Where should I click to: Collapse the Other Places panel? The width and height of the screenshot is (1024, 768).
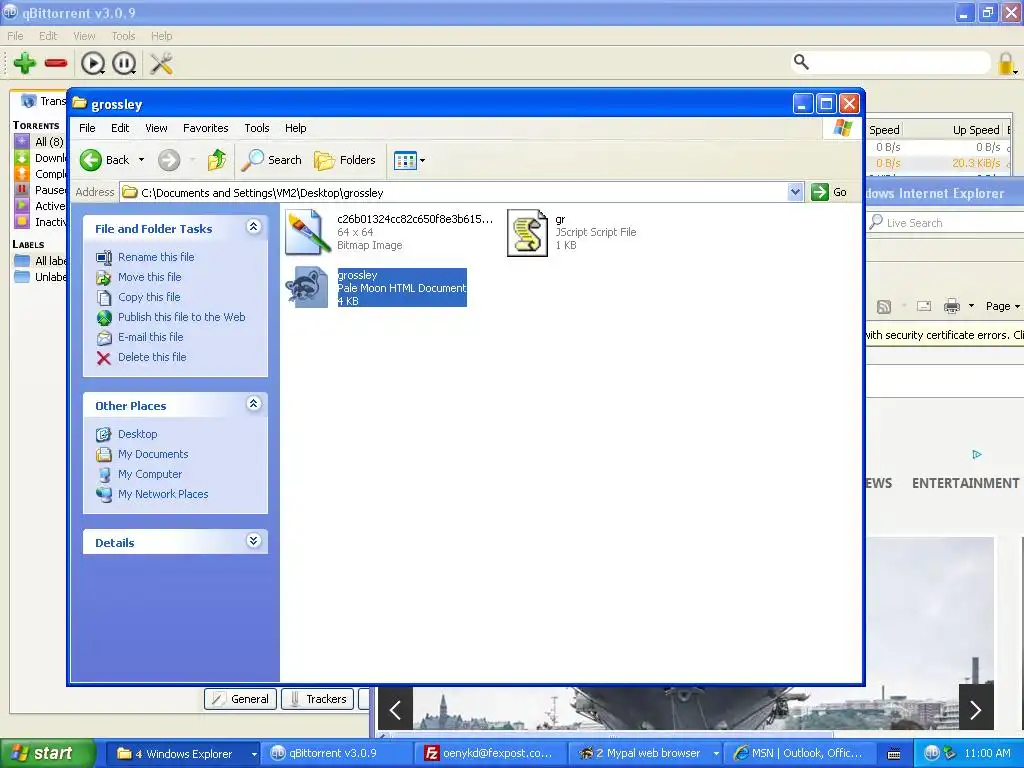(x=254, y=404)
